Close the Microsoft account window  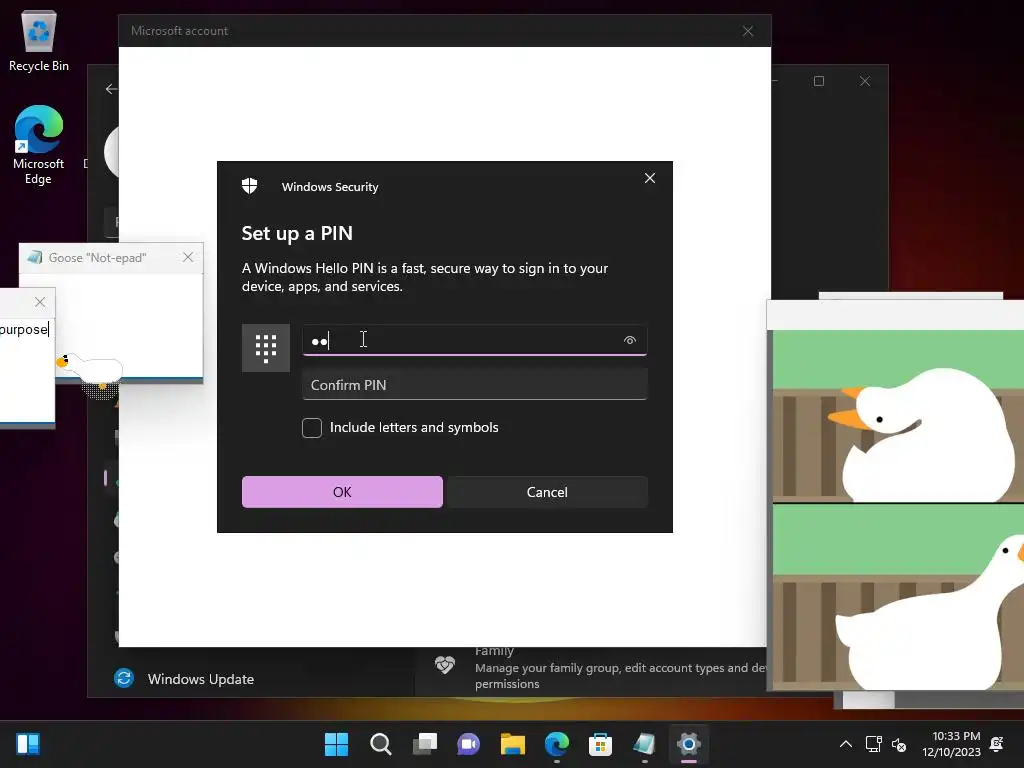point(748,31)
